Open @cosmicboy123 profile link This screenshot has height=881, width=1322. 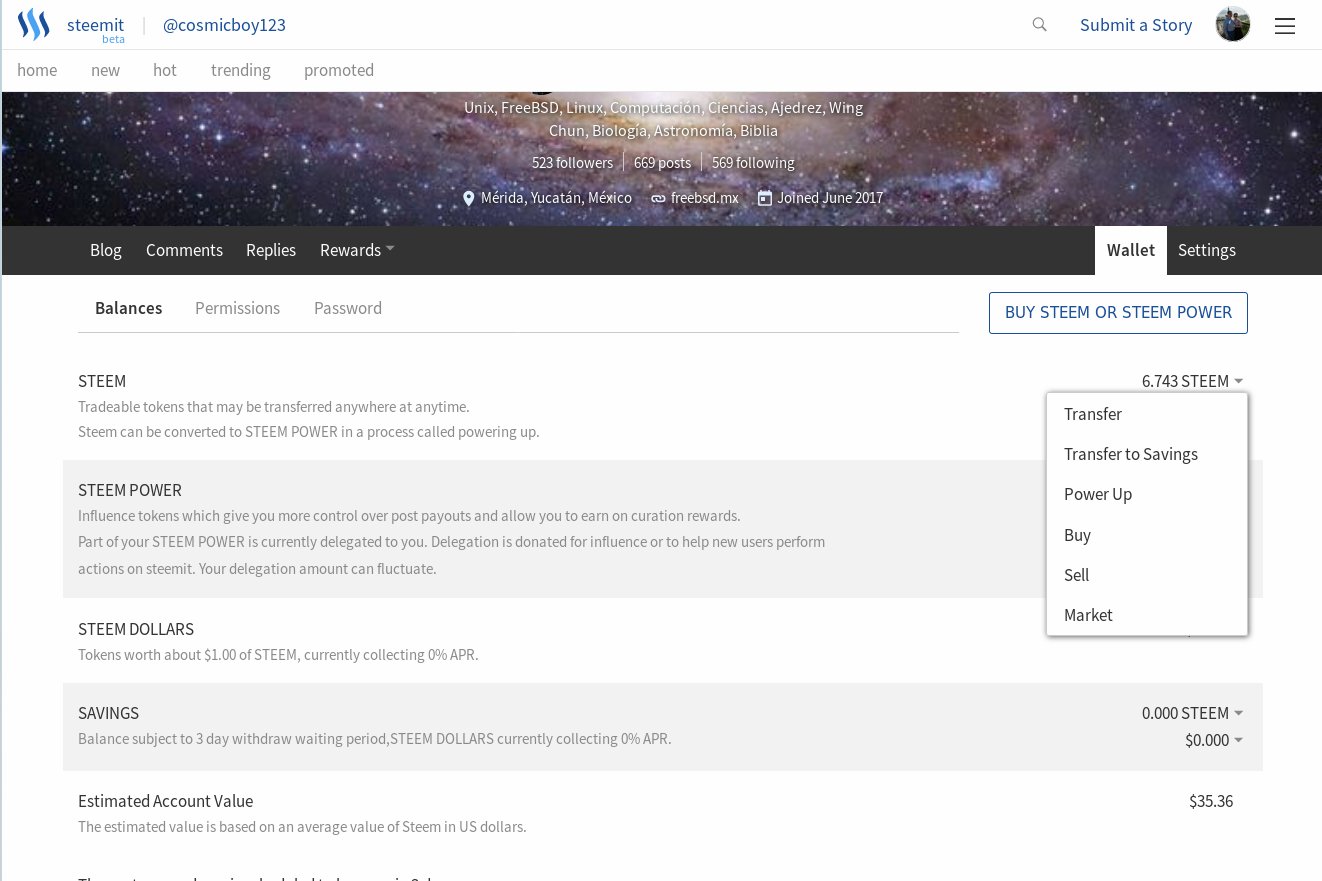224,25
